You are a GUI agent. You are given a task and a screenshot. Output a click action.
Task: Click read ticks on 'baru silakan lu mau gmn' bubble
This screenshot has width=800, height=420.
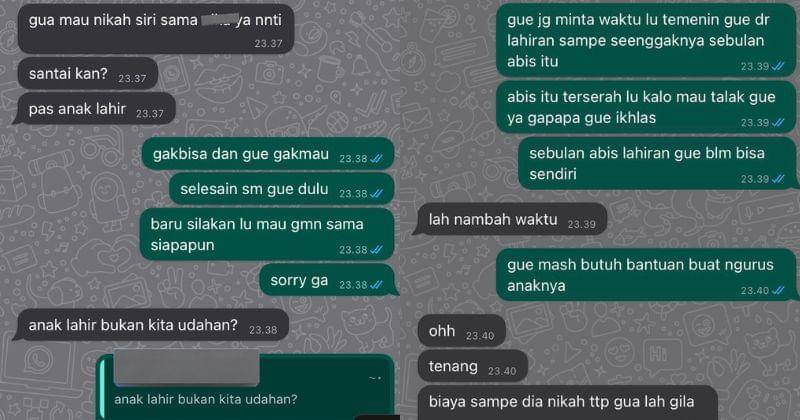tap(376, 250)
